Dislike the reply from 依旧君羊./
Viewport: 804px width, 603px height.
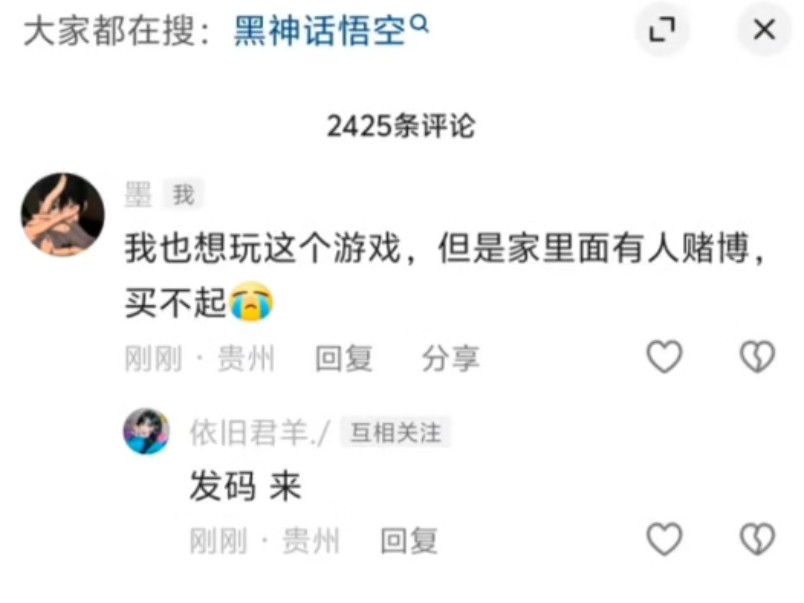click(757, 539)
